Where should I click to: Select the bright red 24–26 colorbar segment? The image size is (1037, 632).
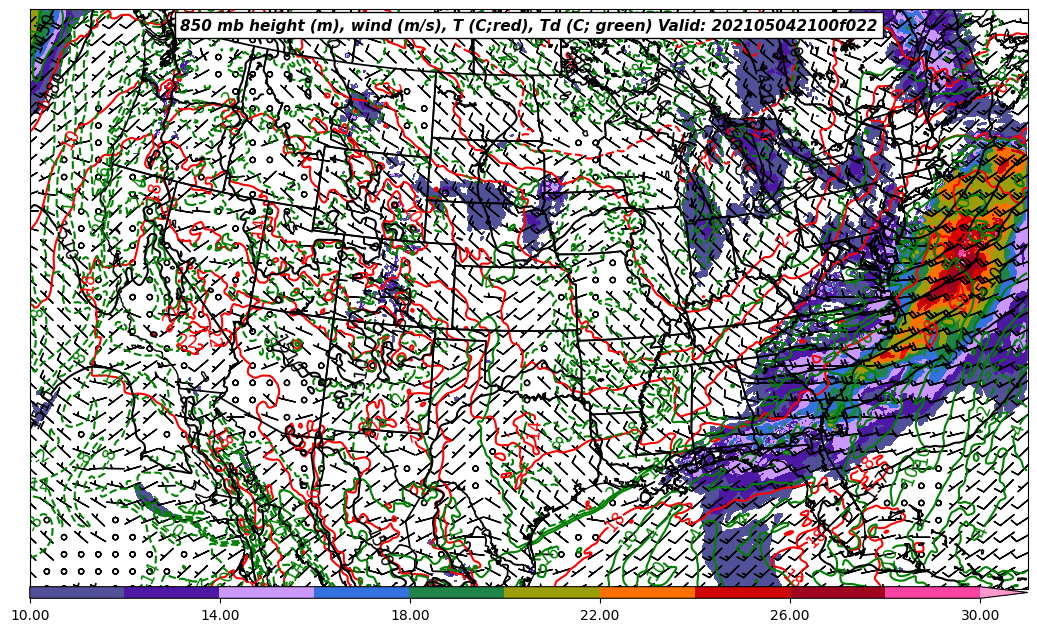tap(742, 592)
